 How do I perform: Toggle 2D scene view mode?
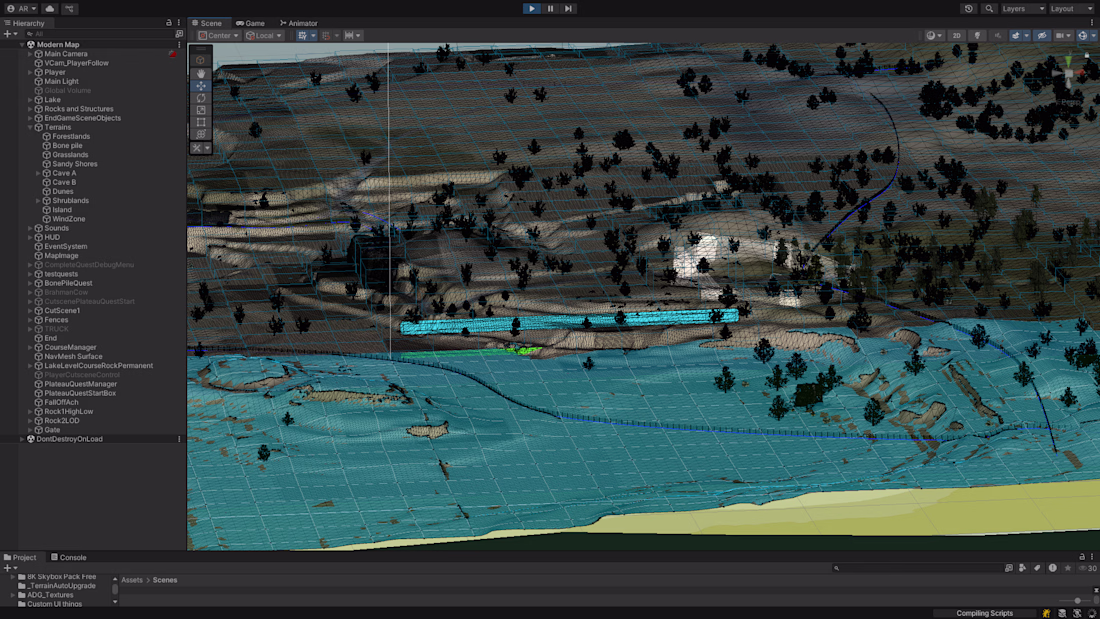(x=956, y=35)
